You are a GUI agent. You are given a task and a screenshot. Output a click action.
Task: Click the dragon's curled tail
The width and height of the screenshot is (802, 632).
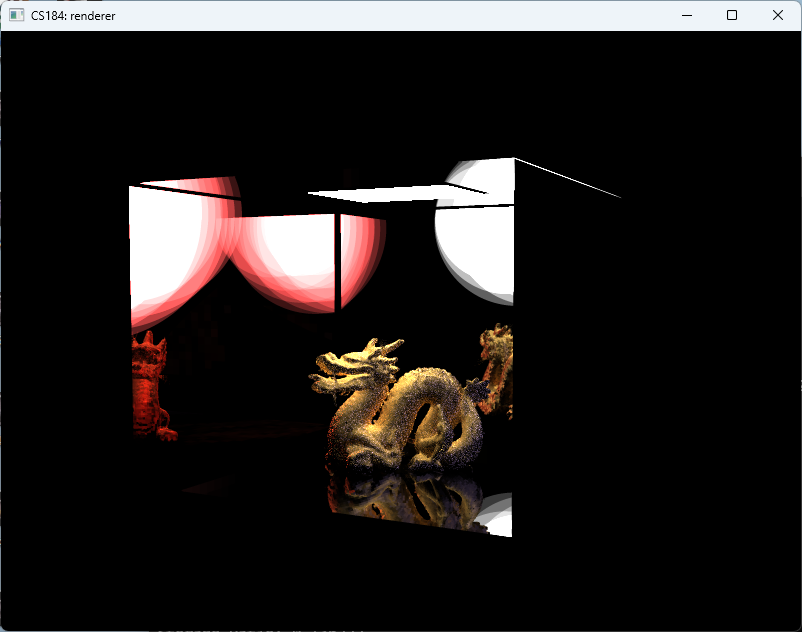(x=460, y=420)
